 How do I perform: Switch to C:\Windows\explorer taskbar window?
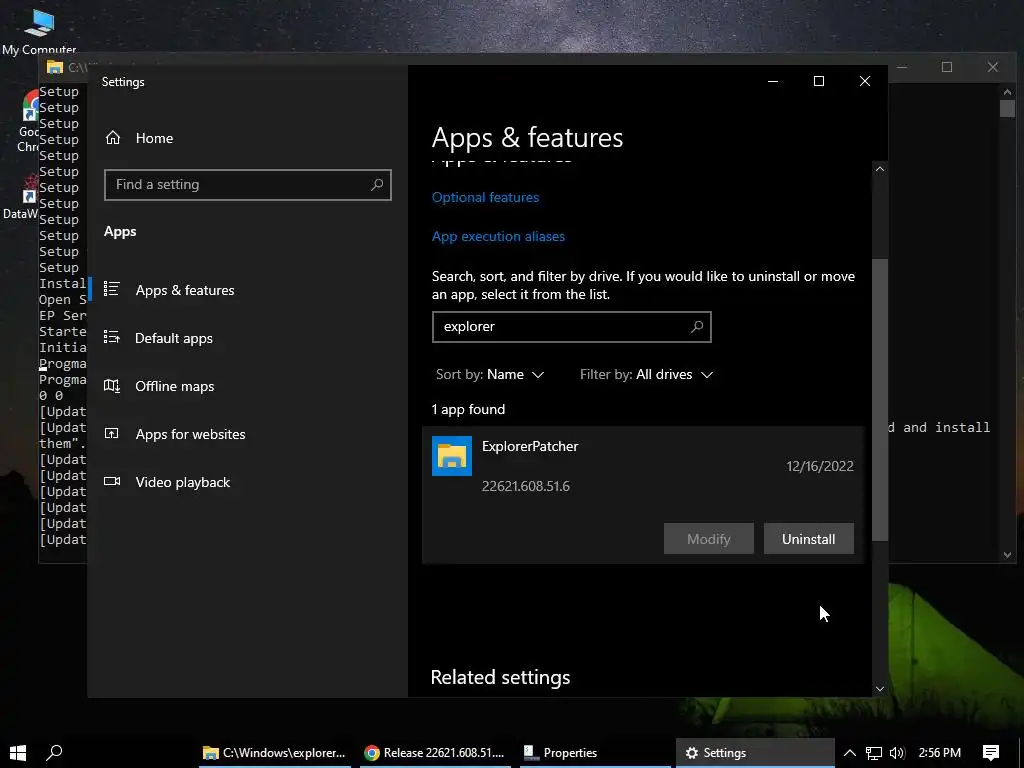coord(274,753)
